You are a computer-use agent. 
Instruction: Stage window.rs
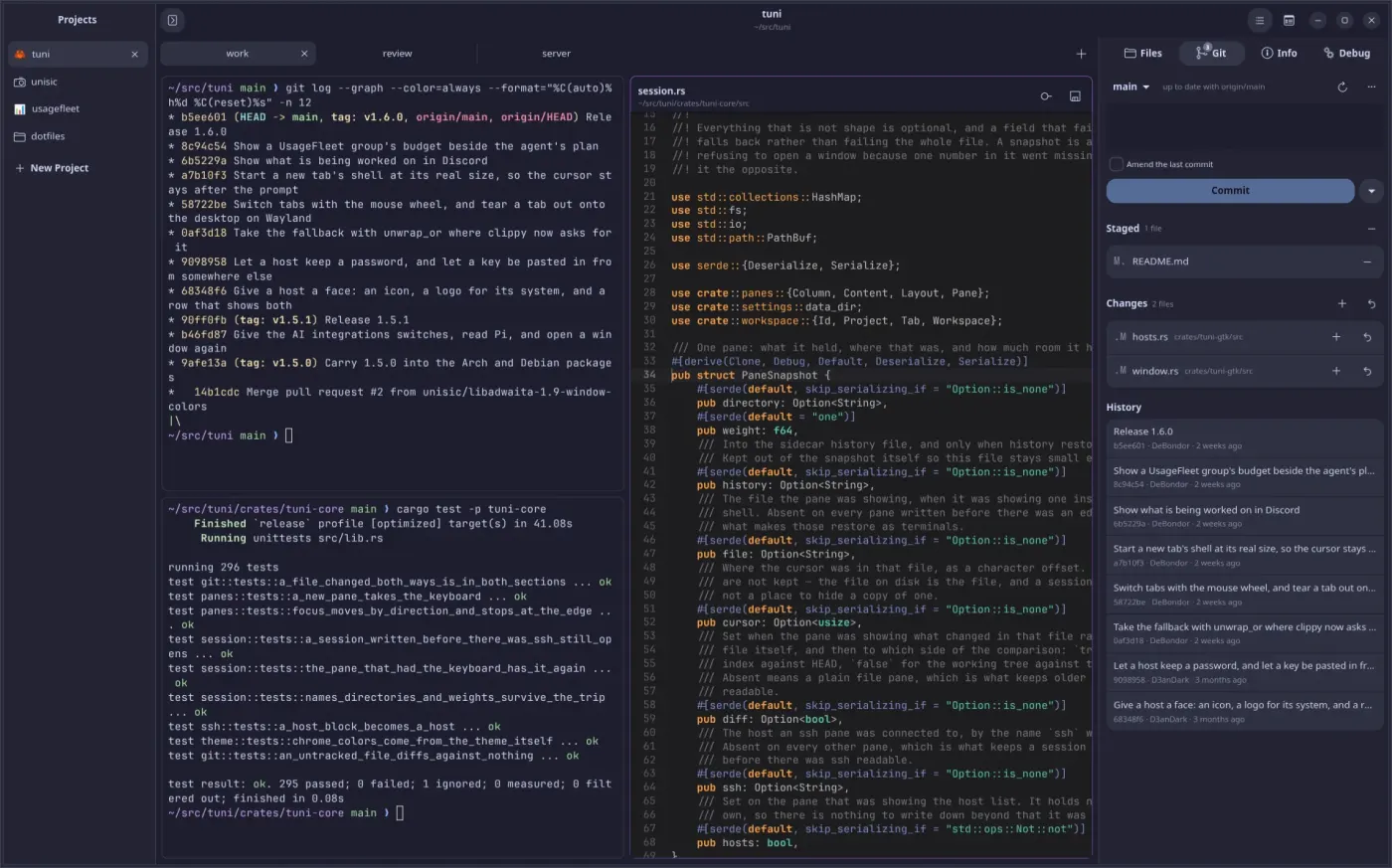(x=1336, y=371)
